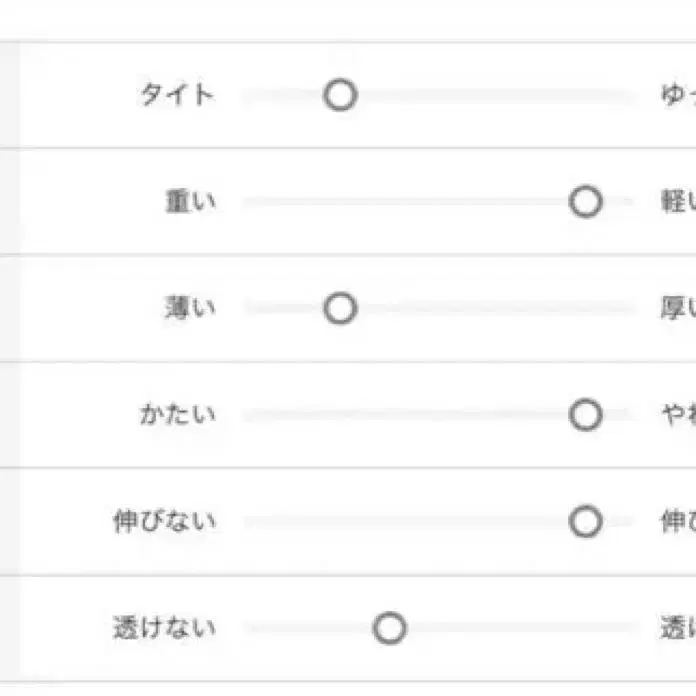Image resolution: width=696 pixels, height=696 pixels.
Task: Click the かたい row slider handle
Action: [x=585, y=415]
